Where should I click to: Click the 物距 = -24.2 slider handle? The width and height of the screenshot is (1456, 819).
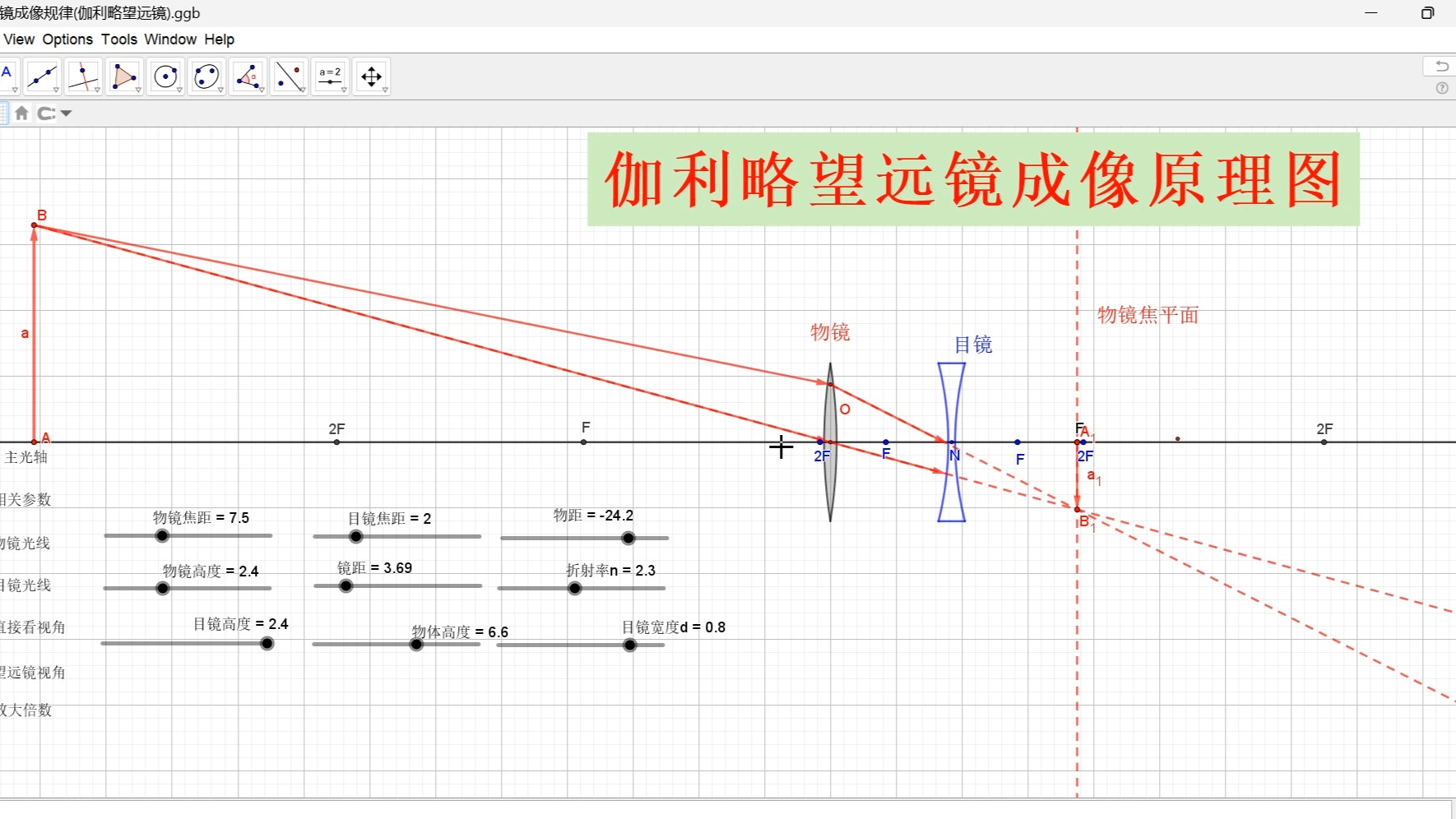pos(628,539)
